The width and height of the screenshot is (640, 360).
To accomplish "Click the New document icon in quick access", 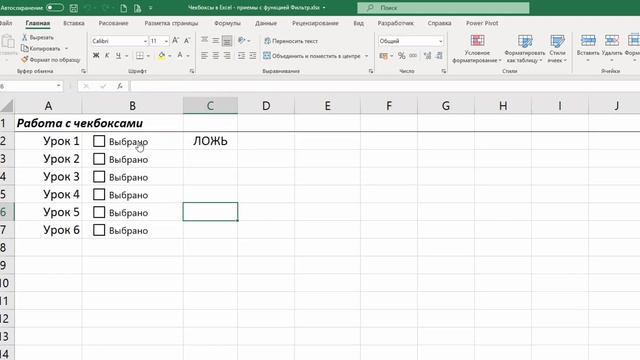I will pyautogui.click(x=124, y=8).
